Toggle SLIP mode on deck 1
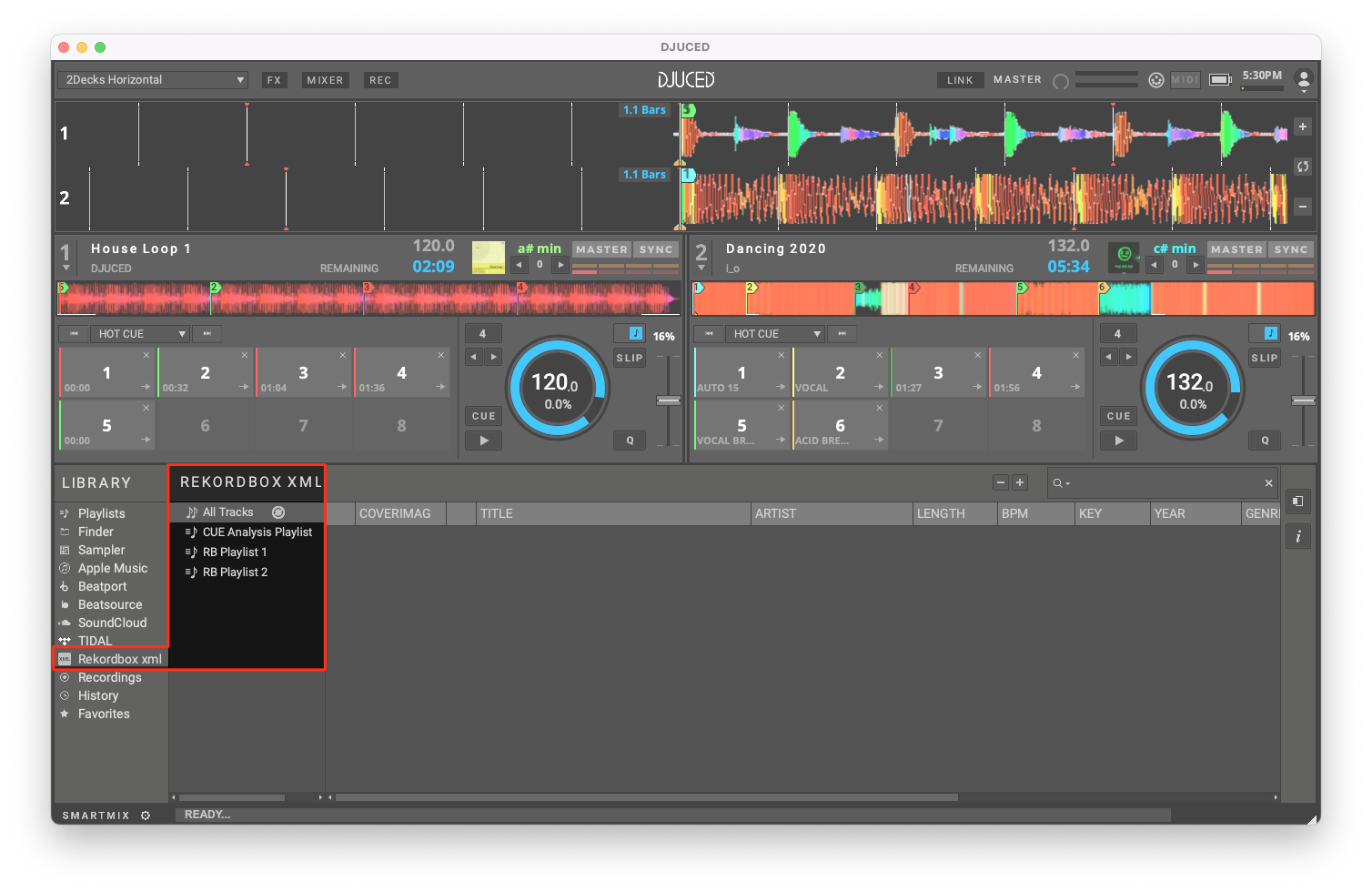Viewport: 1372px width, 892px height. click(629, 358)
